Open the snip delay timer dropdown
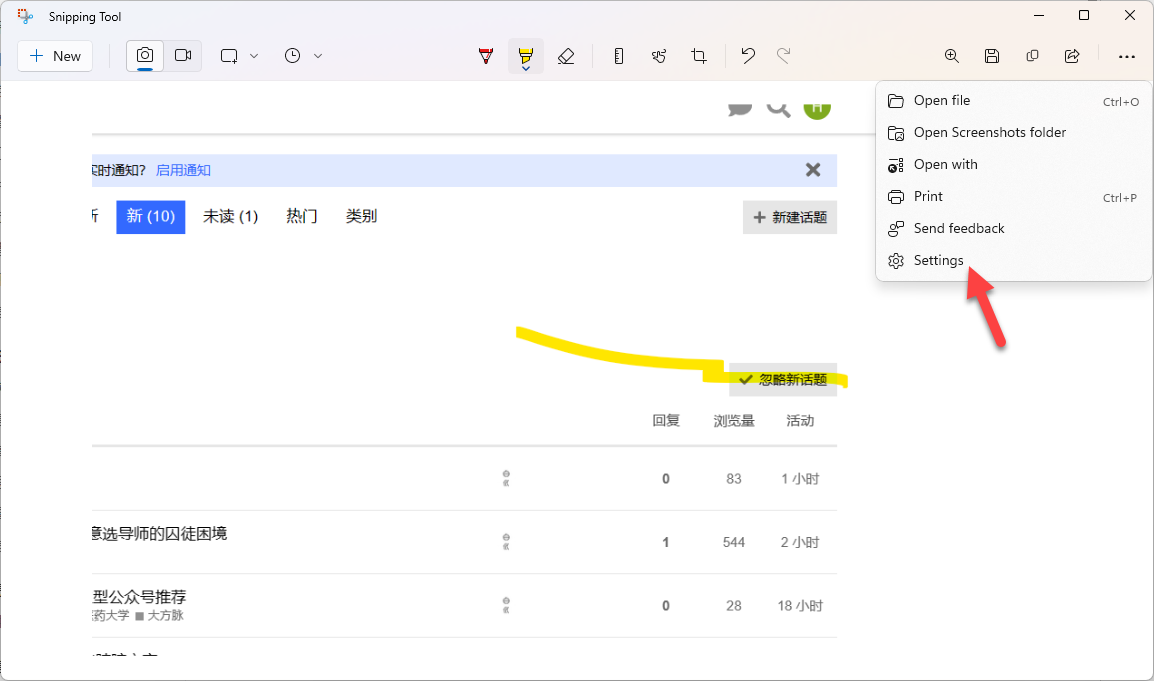Image resolution: width=1154 pixels, height=681 pixels. [318, 56]
